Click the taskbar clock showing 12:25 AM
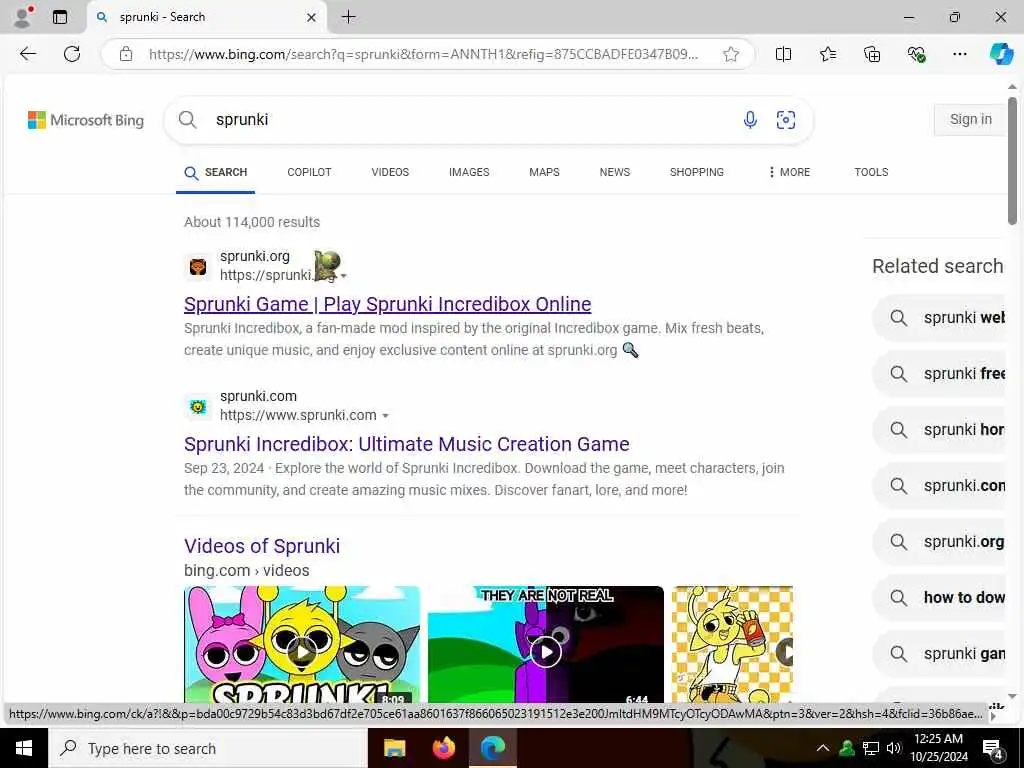The height and width of the screenshot is (768, 1024). pyautogui.click(x=938, y=748)
